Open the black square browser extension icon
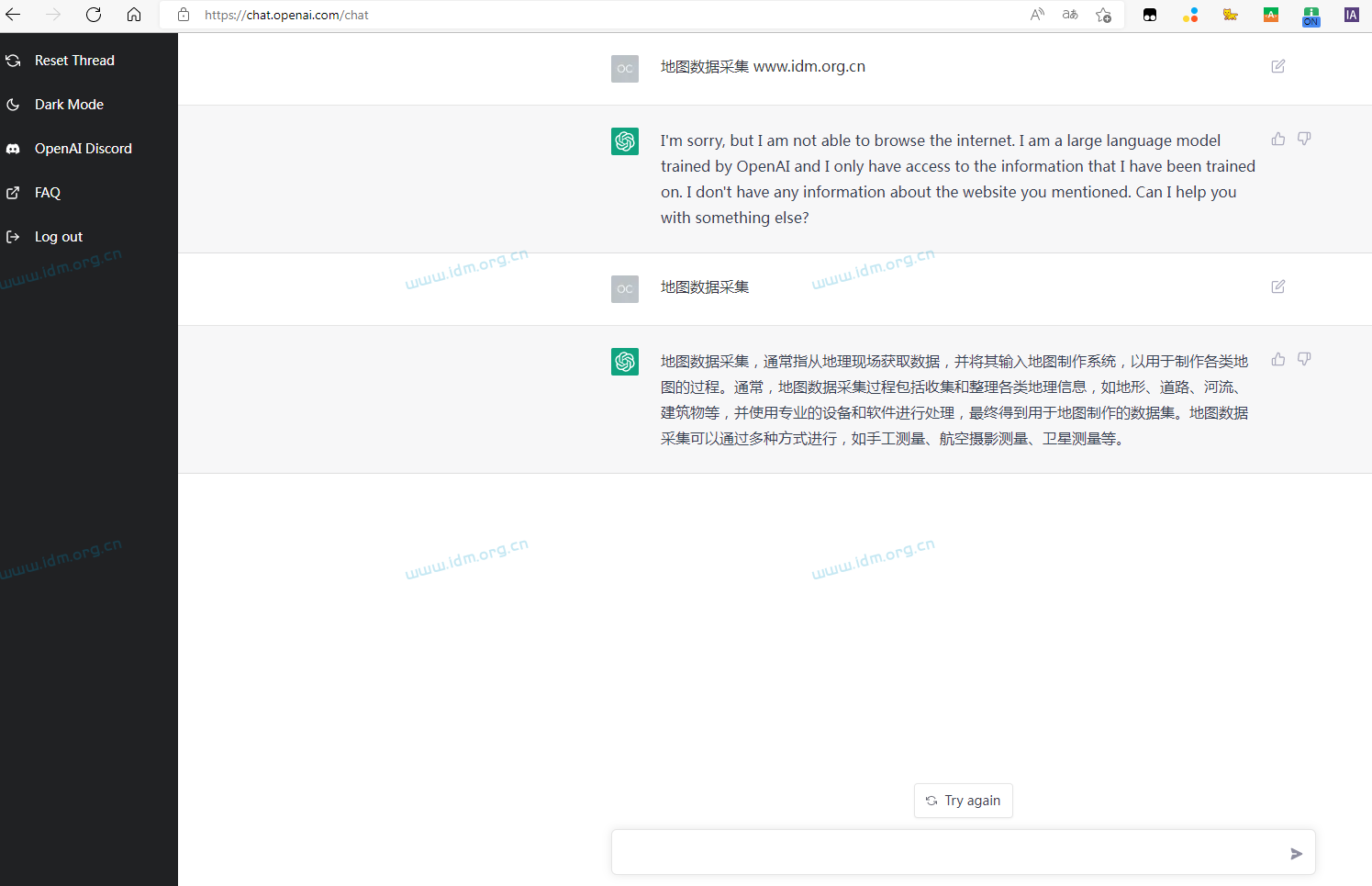Image resolution: width=1372 pixels, height=886 pixels. (1150, 15)
